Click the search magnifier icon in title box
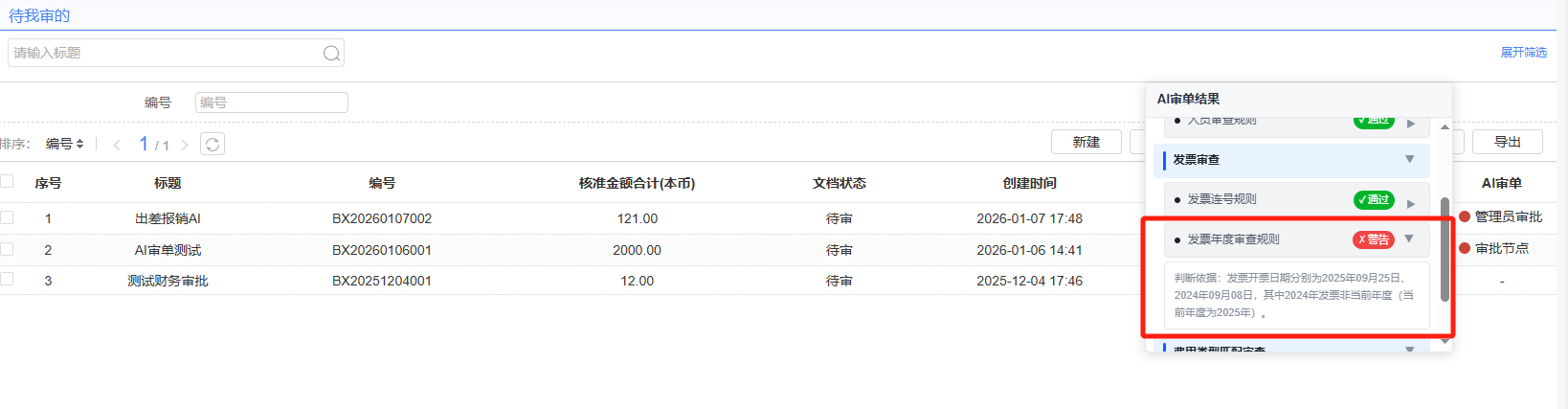 click(x=331, y=54)
